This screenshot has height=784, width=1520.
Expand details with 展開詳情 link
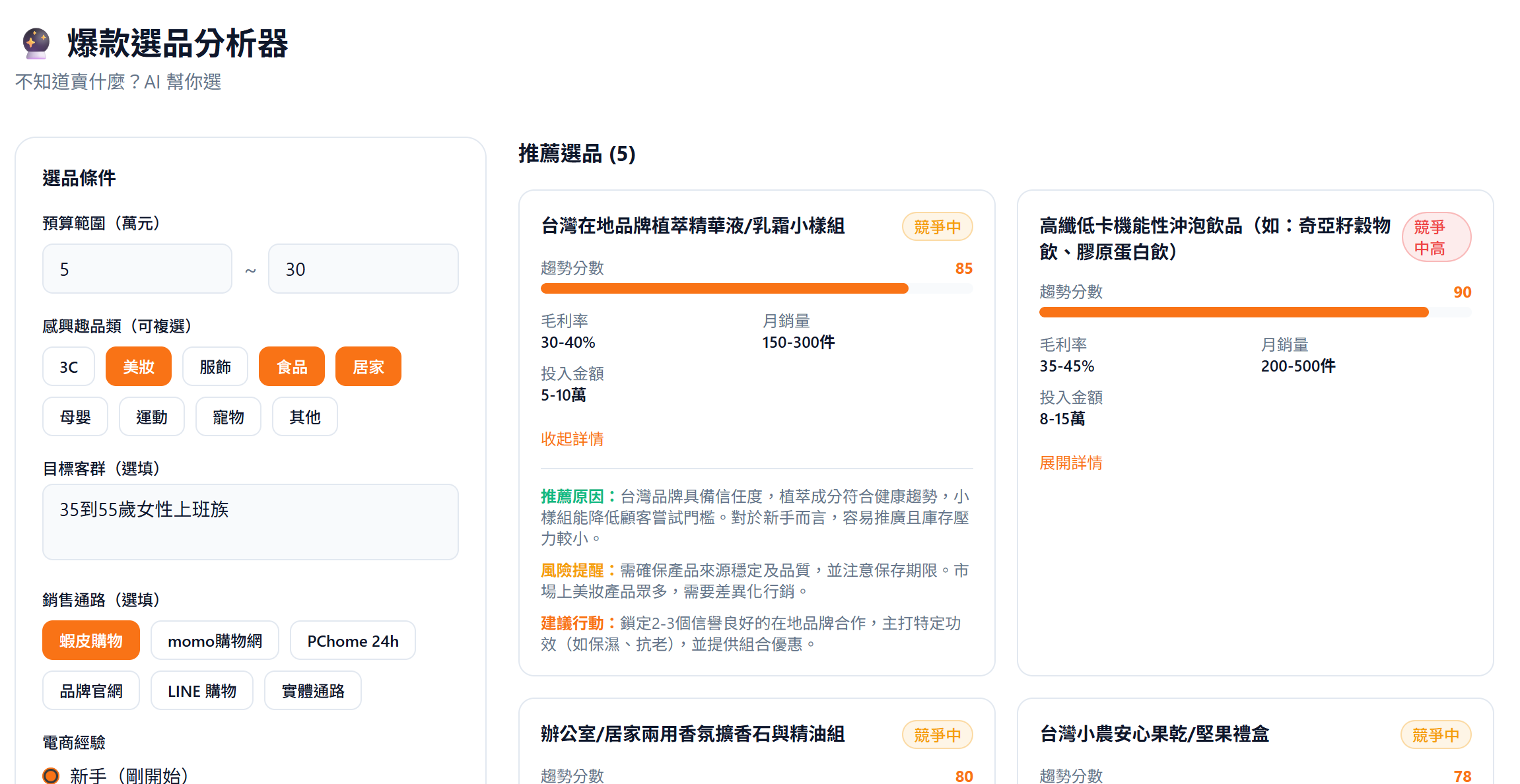[1070, 463]
